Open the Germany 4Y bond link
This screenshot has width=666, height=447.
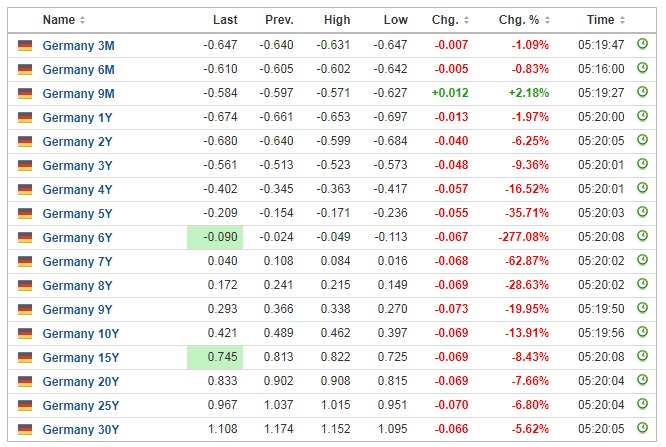[x=77, y=190]
